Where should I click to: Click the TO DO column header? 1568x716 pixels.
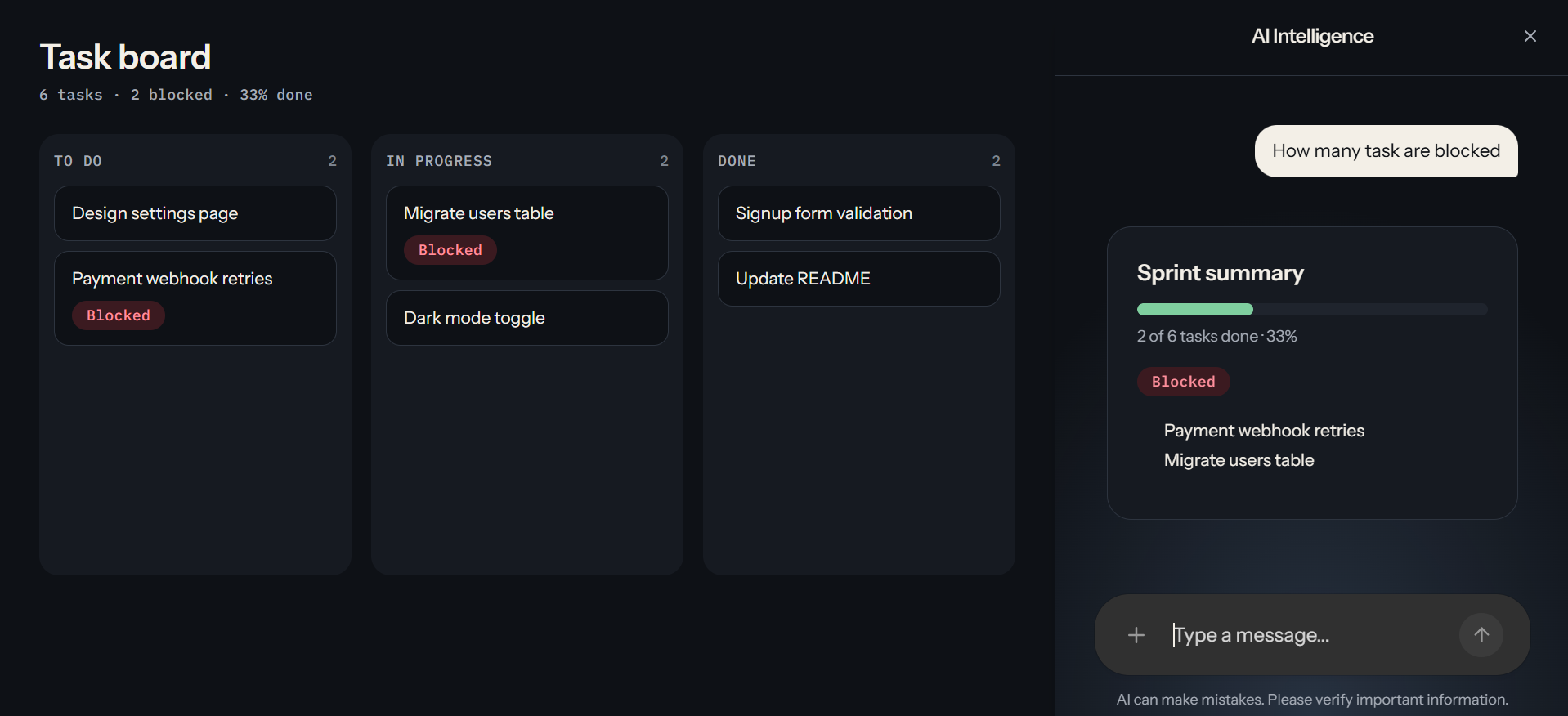pos(78,161)
